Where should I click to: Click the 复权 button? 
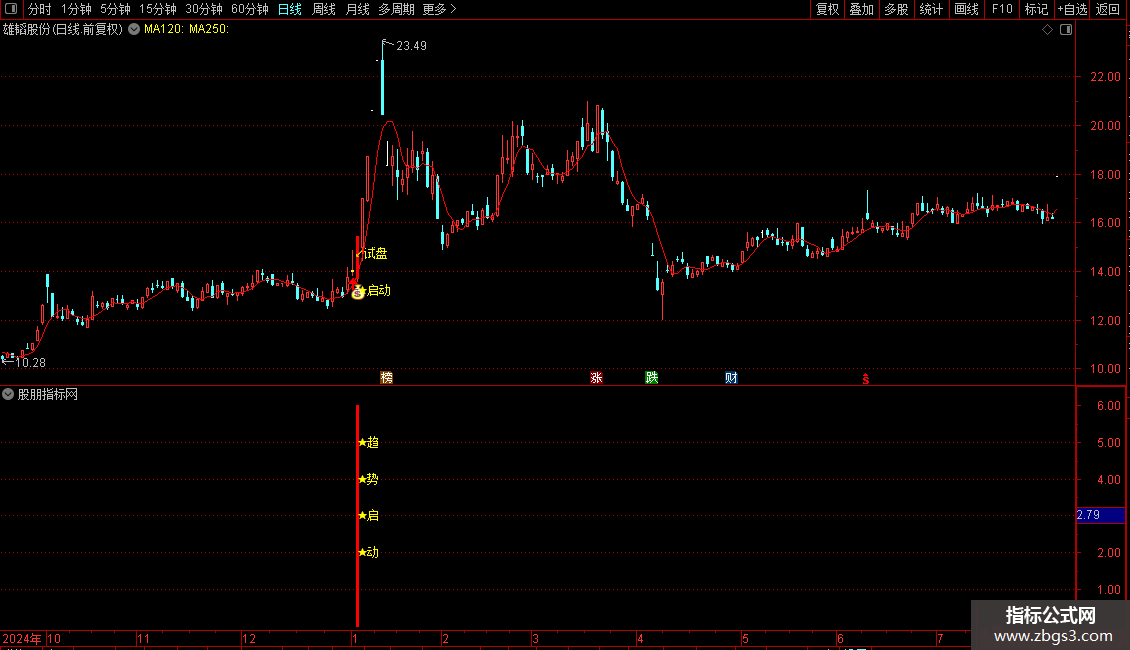pyautogui.click(x=827, y=9)
